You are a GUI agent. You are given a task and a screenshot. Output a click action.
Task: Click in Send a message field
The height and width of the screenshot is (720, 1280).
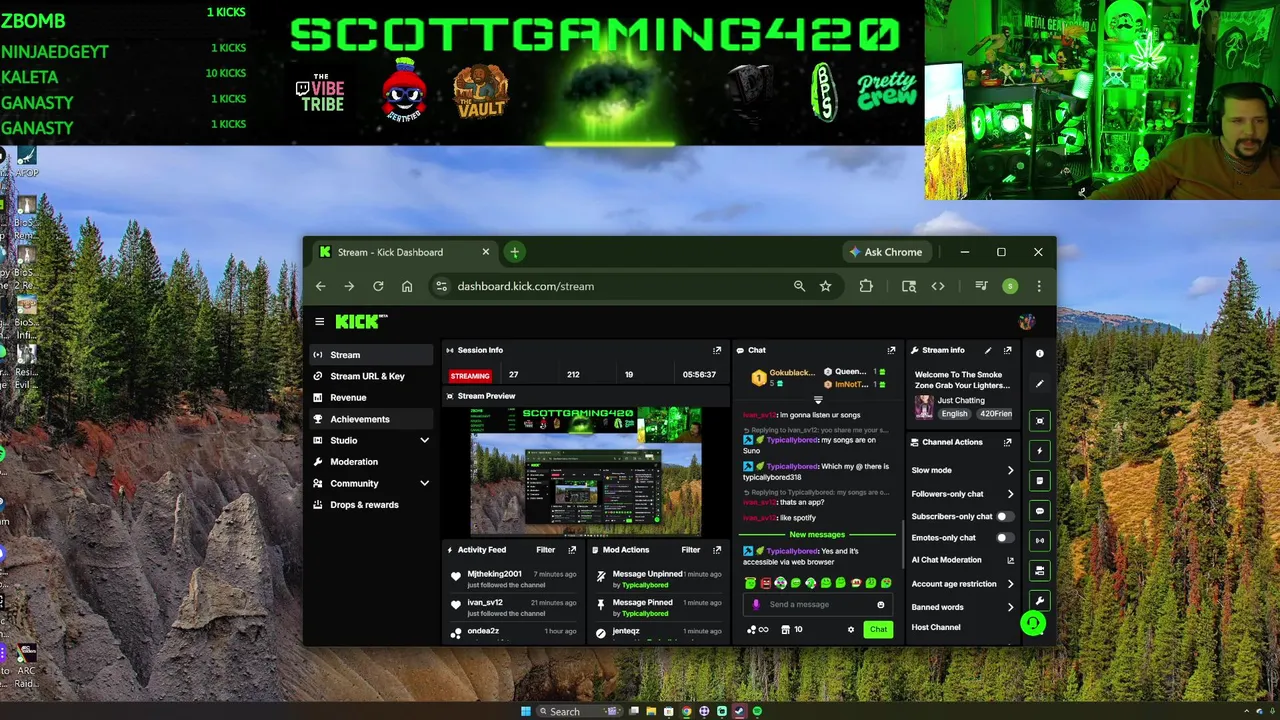click(818, 604)
